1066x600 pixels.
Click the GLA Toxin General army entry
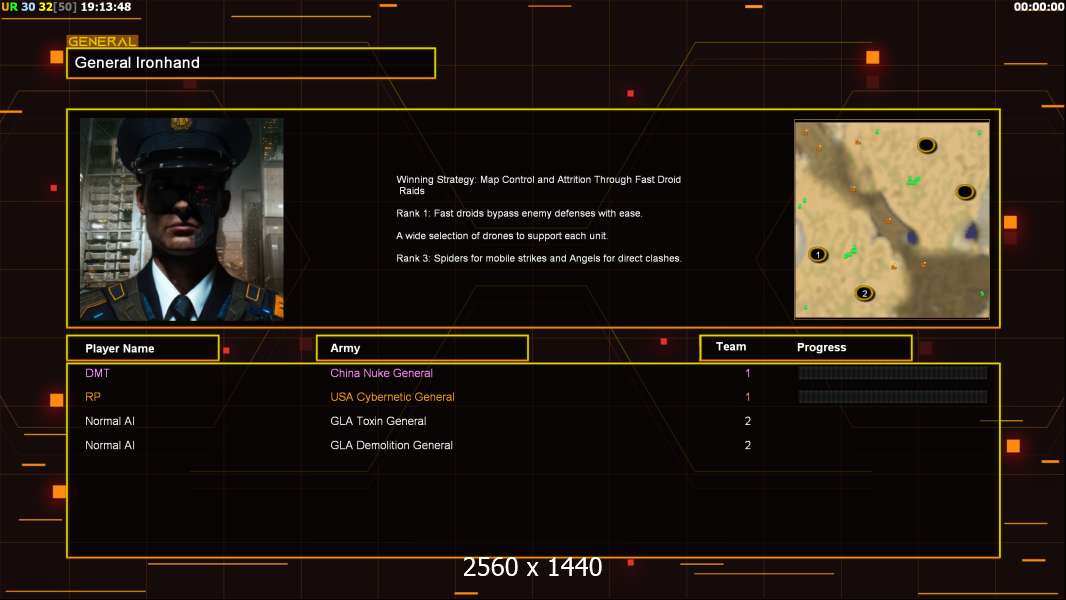[x=378, y=421]
